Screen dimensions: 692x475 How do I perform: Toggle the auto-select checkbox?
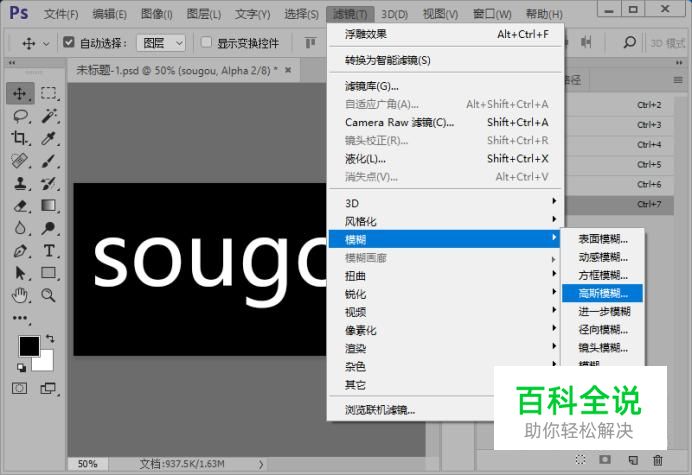pos(68,42)
